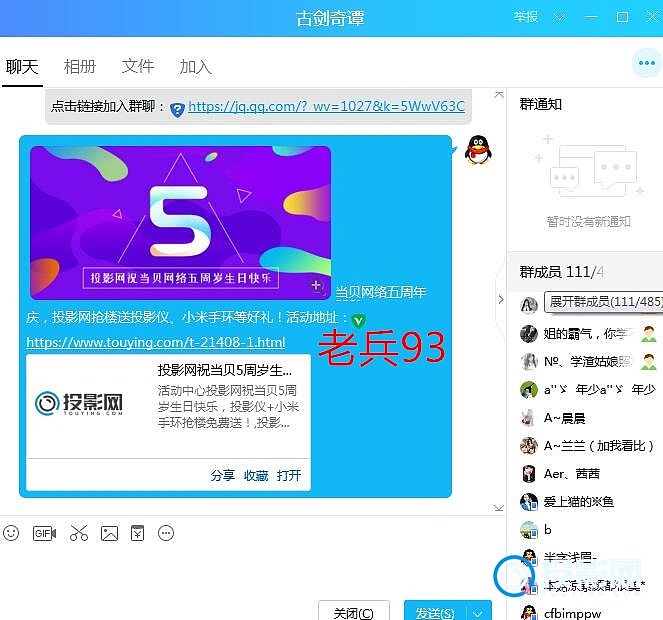Click avatar of 爱上猫的※鱼
Viewport: 663px width, 620px height.
coord(529,502)
